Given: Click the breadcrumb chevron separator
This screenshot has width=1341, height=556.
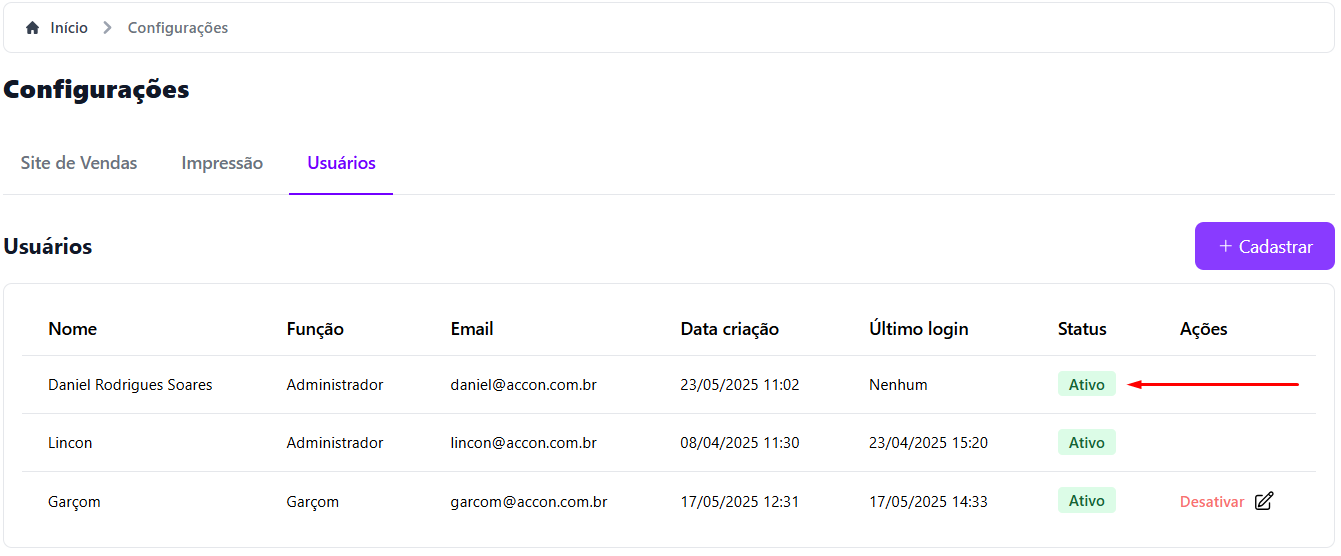Looking at the screenshot, I should point(107,28).
